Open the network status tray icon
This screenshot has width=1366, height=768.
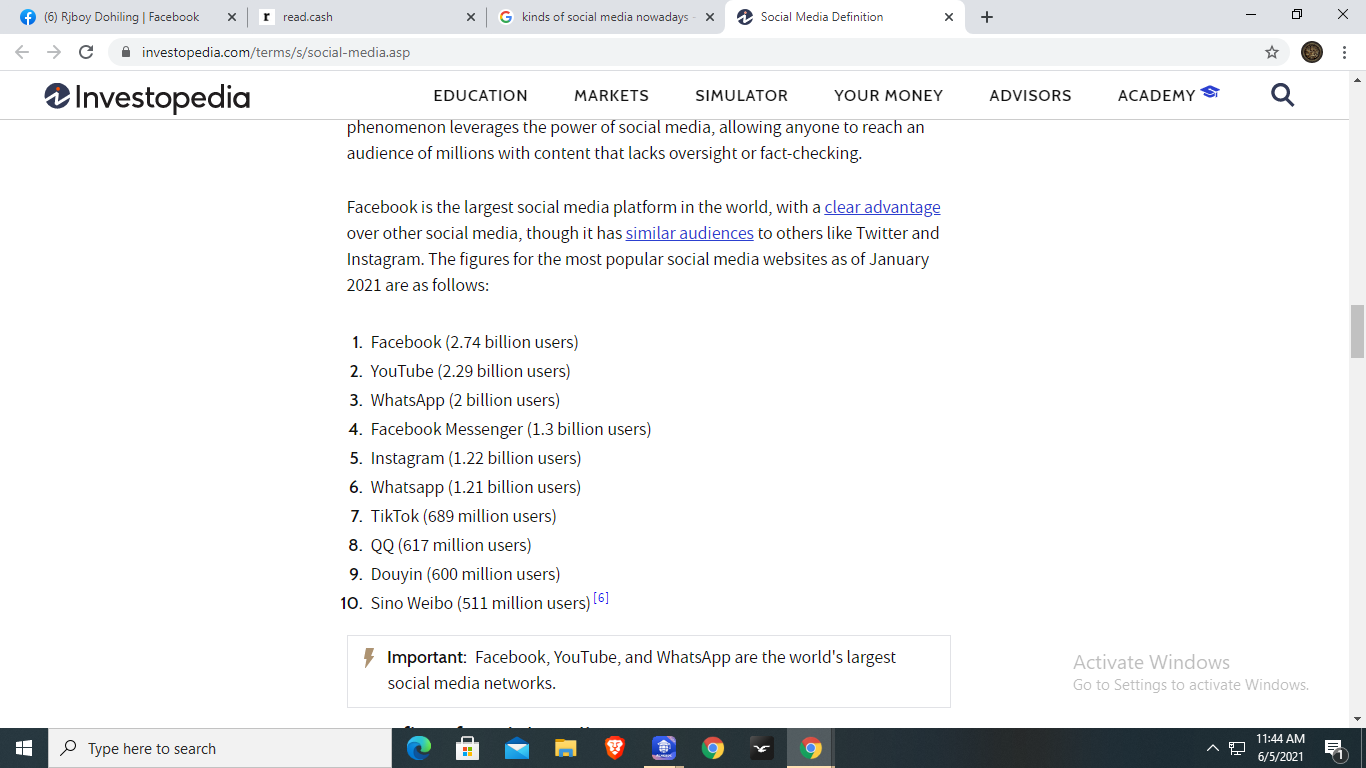click(x=1237, y=748)
